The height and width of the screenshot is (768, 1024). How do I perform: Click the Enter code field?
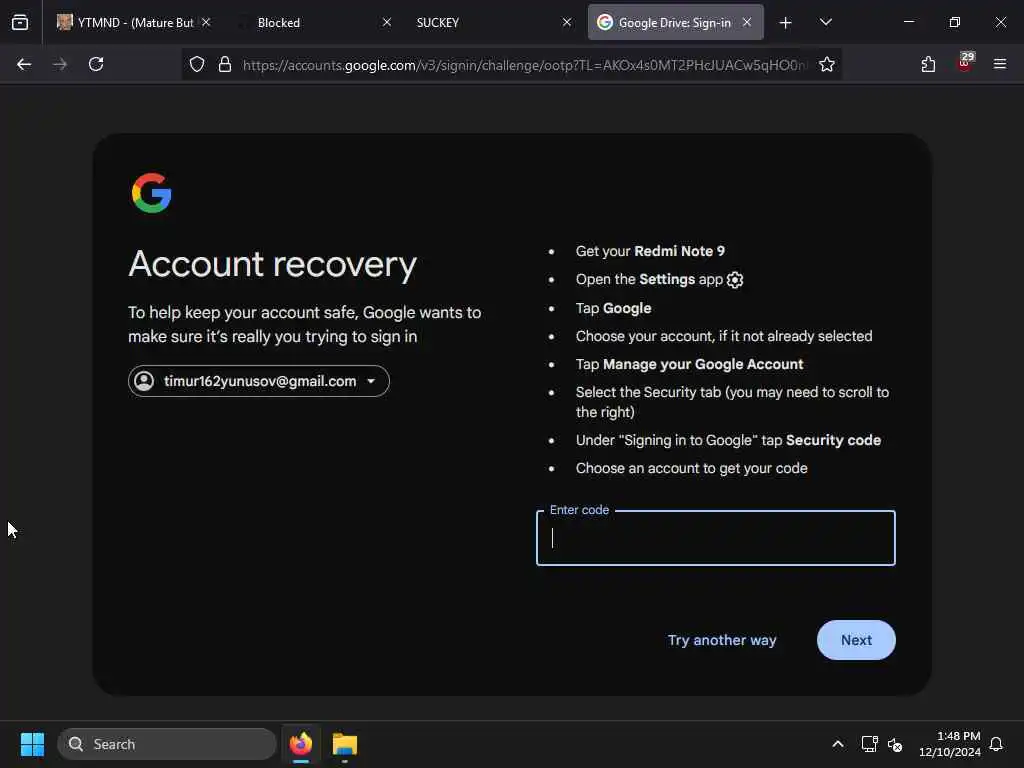[x=716, y=538]
